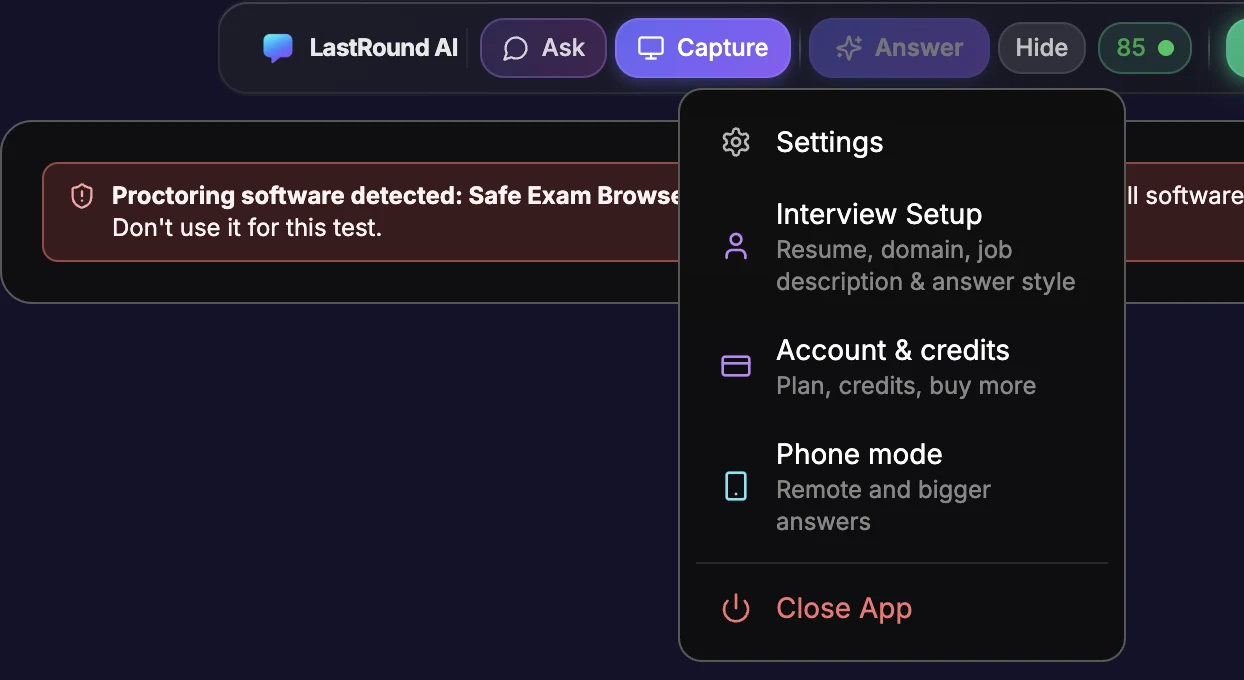
Task: Select Phone mode from the menu
Action: [902, 487]
